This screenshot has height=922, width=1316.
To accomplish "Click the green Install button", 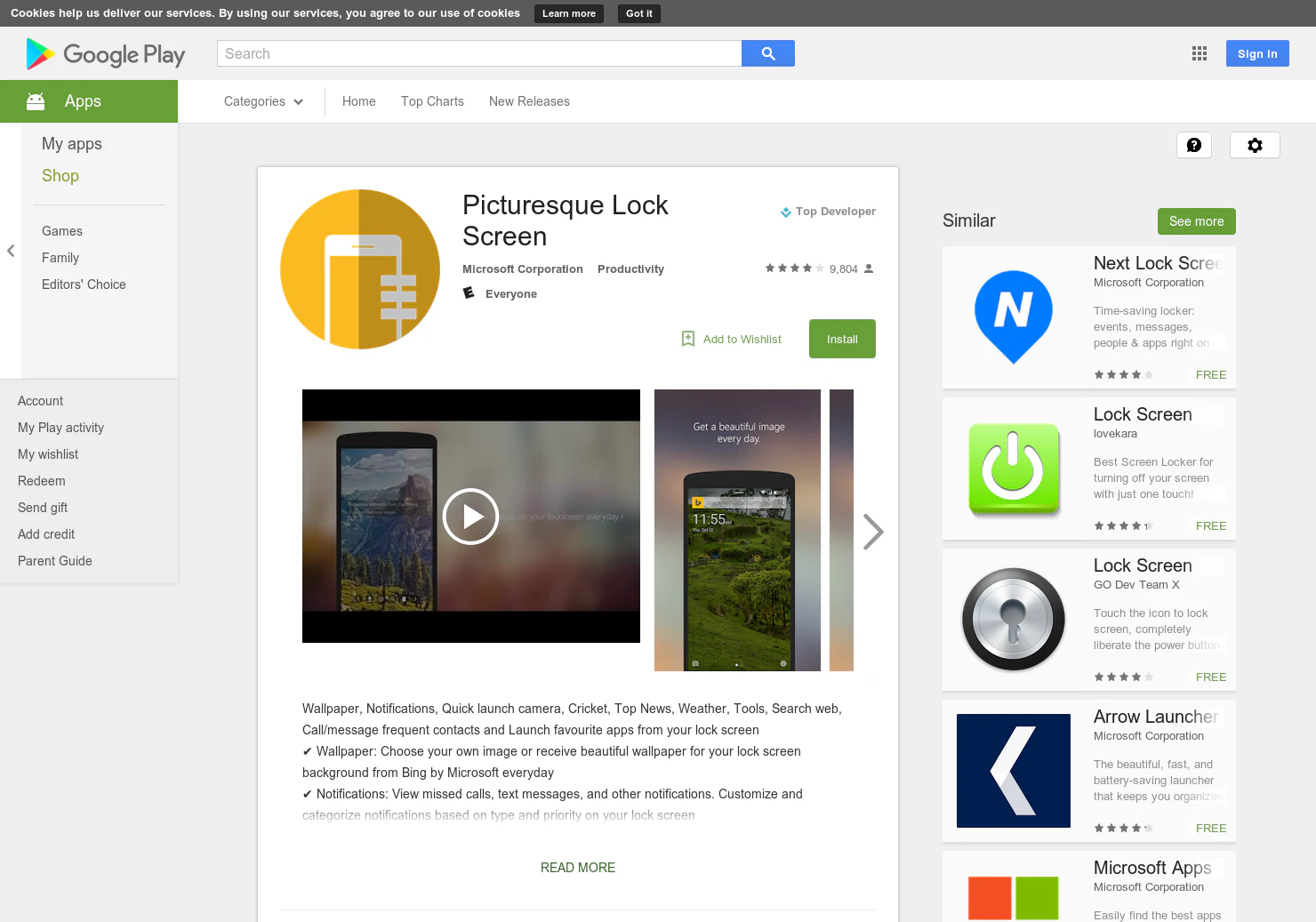I will click(842, 339).
